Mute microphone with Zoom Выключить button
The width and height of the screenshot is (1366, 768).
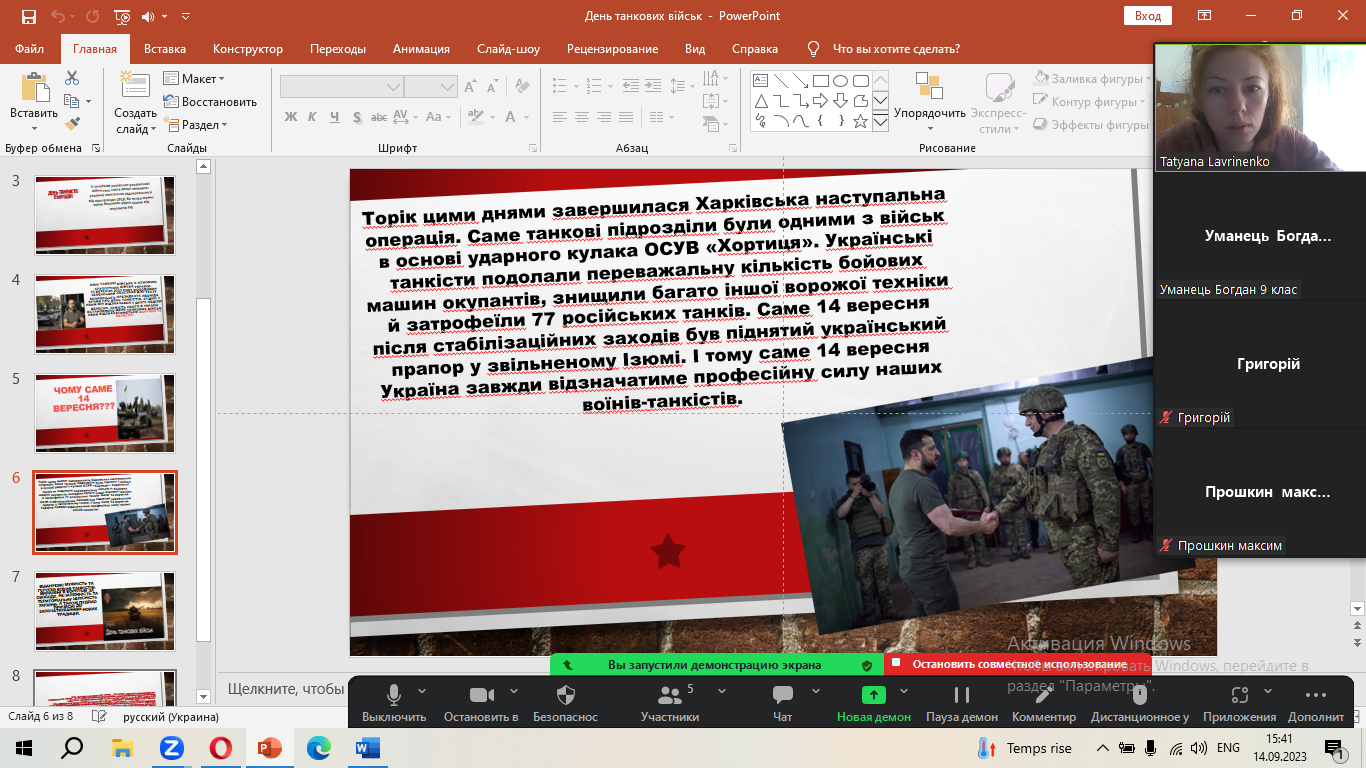click(394, 701)
